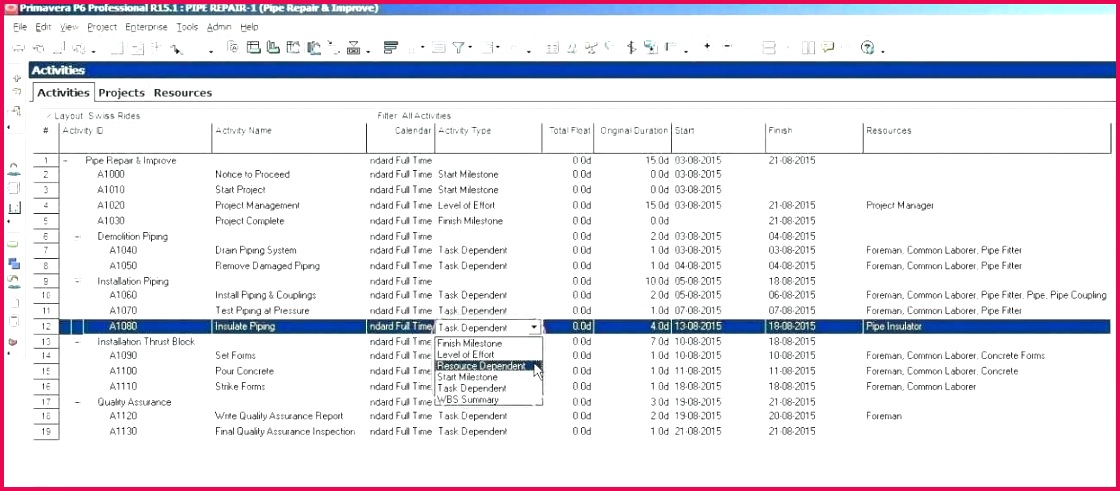Collapse the Quality Assurance group

(78, 402)
